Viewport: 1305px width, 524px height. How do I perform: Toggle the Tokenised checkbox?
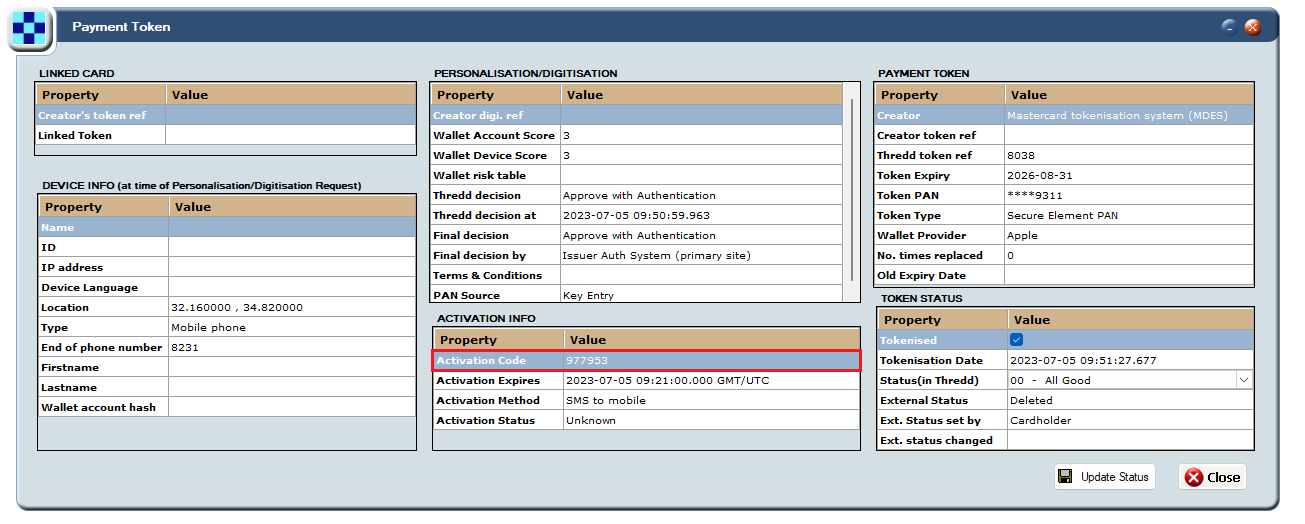tap(1017, 340)
